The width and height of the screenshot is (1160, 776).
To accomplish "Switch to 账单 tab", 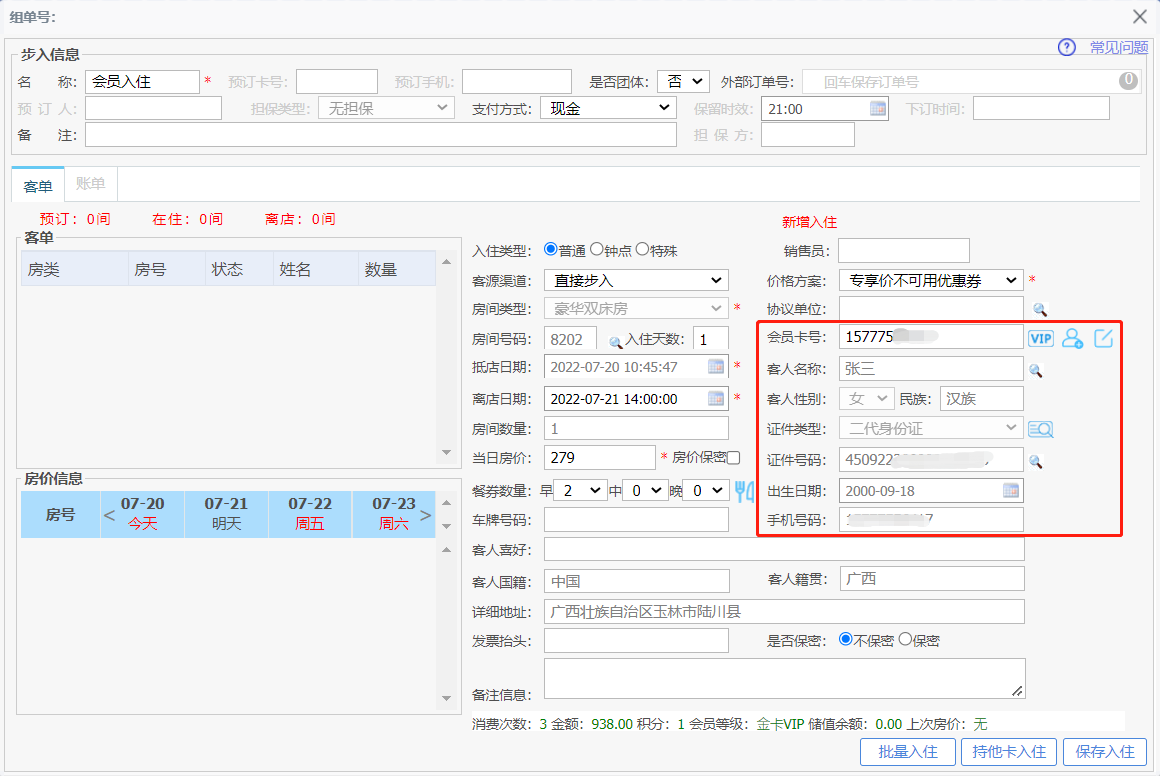I will click(90, 184).
